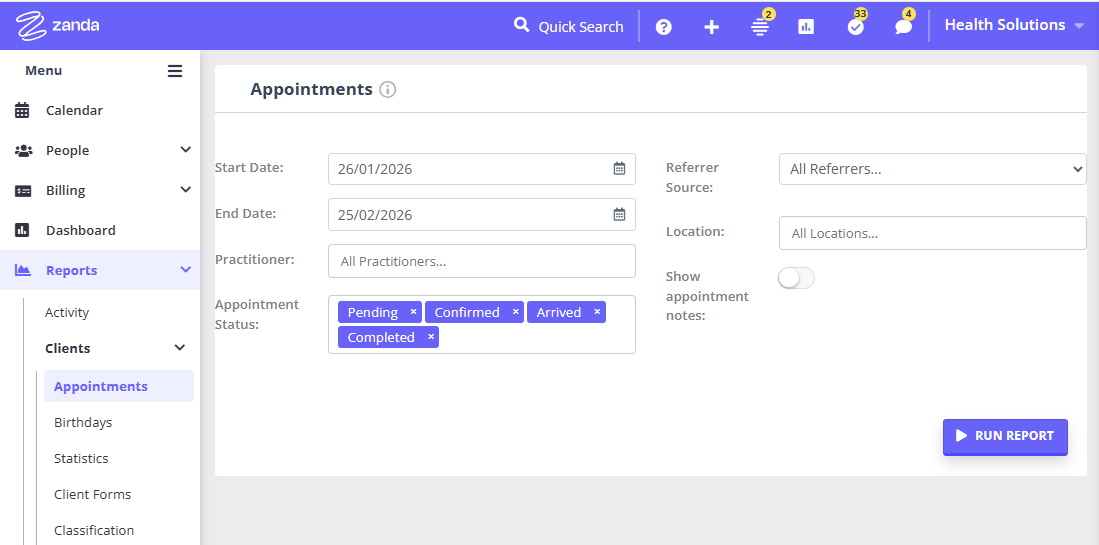Click the Run Report button
This screenshot has width=1099, height=545.
pos(1005,436)
